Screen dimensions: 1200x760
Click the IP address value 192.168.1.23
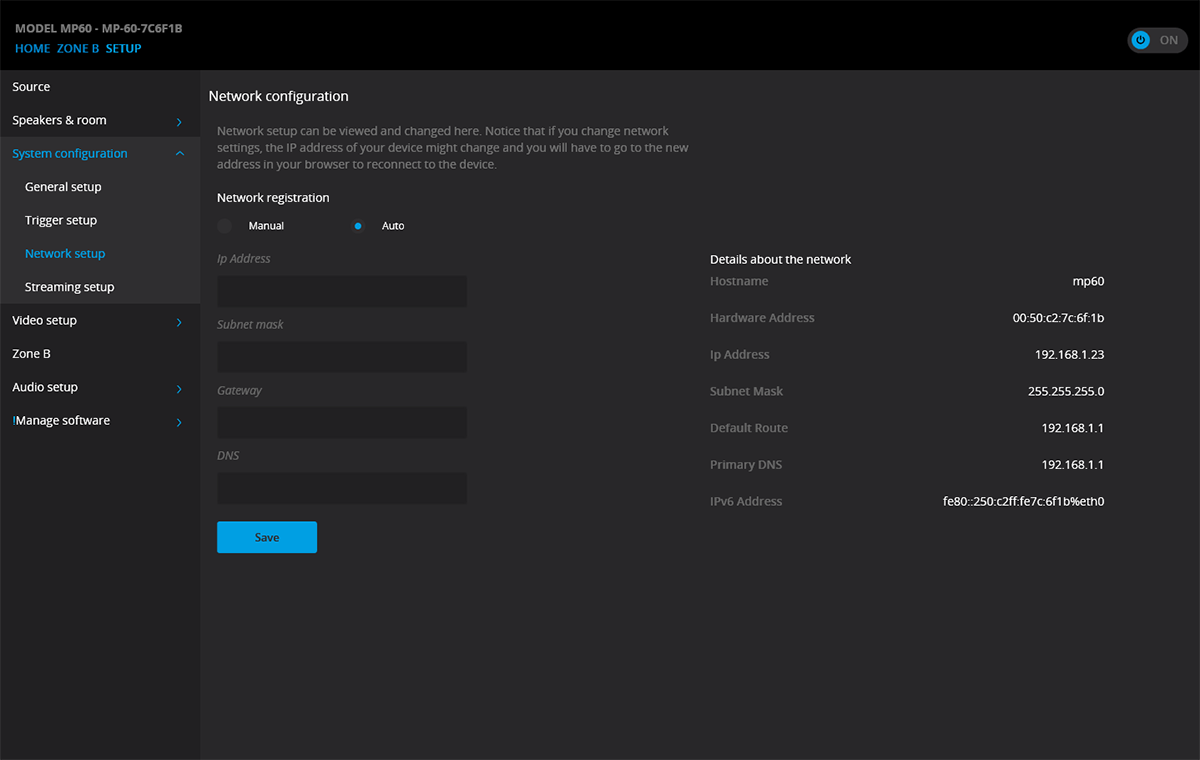pos(1069,355)
